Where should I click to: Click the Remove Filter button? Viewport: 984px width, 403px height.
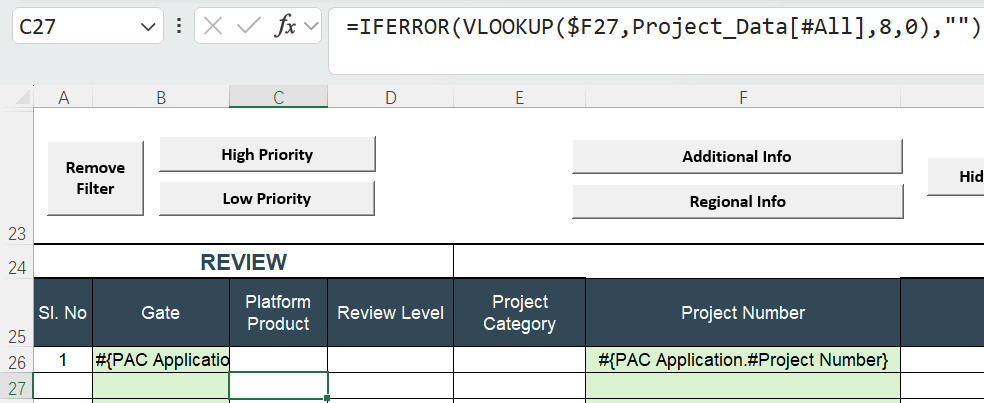96,178
